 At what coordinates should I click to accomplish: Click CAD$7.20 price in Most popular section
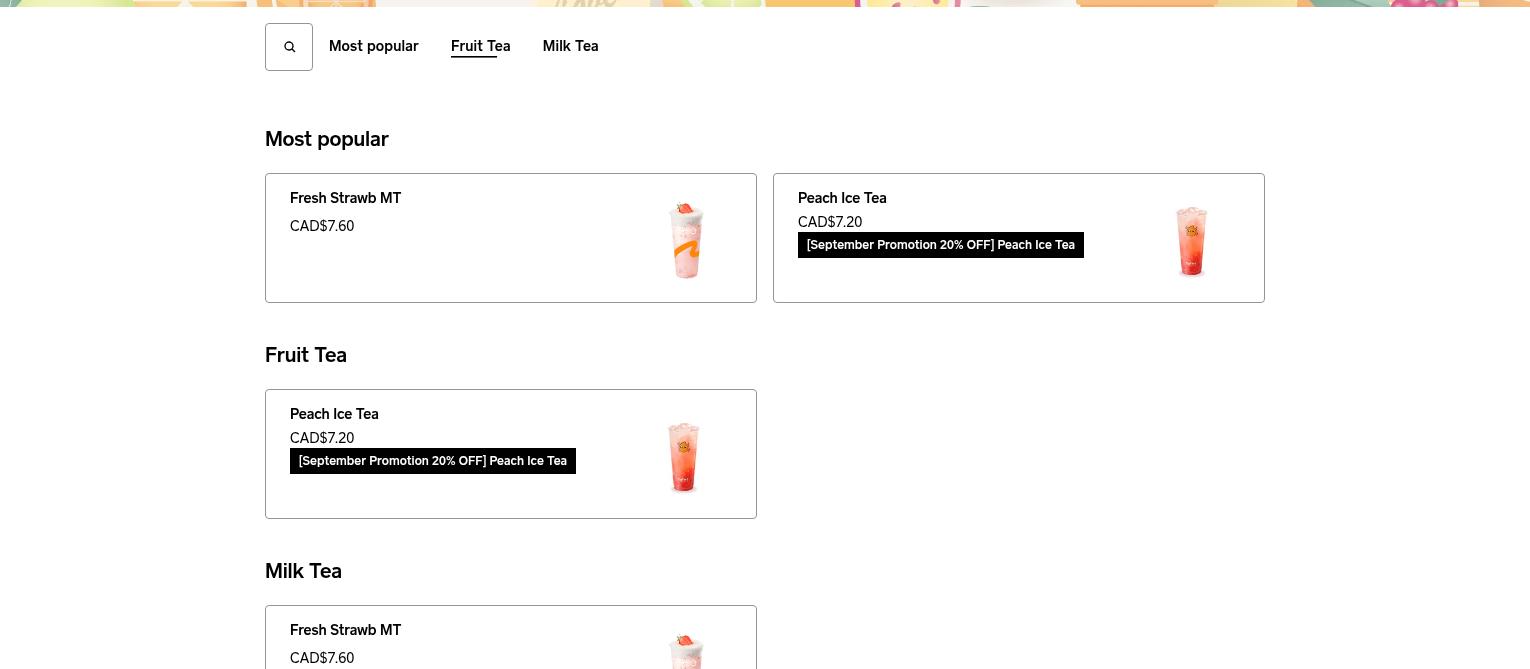click(x=830, y=222)
